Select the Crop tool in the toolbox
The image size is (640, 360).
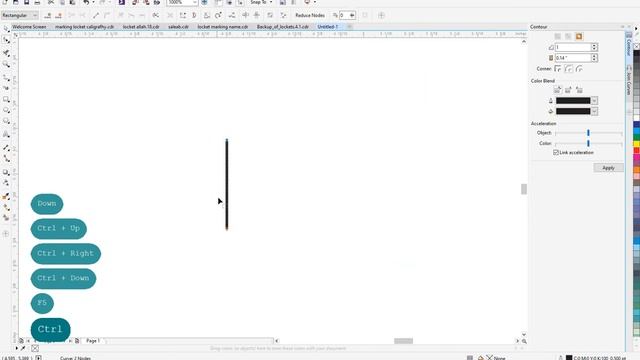coord(6,53)
